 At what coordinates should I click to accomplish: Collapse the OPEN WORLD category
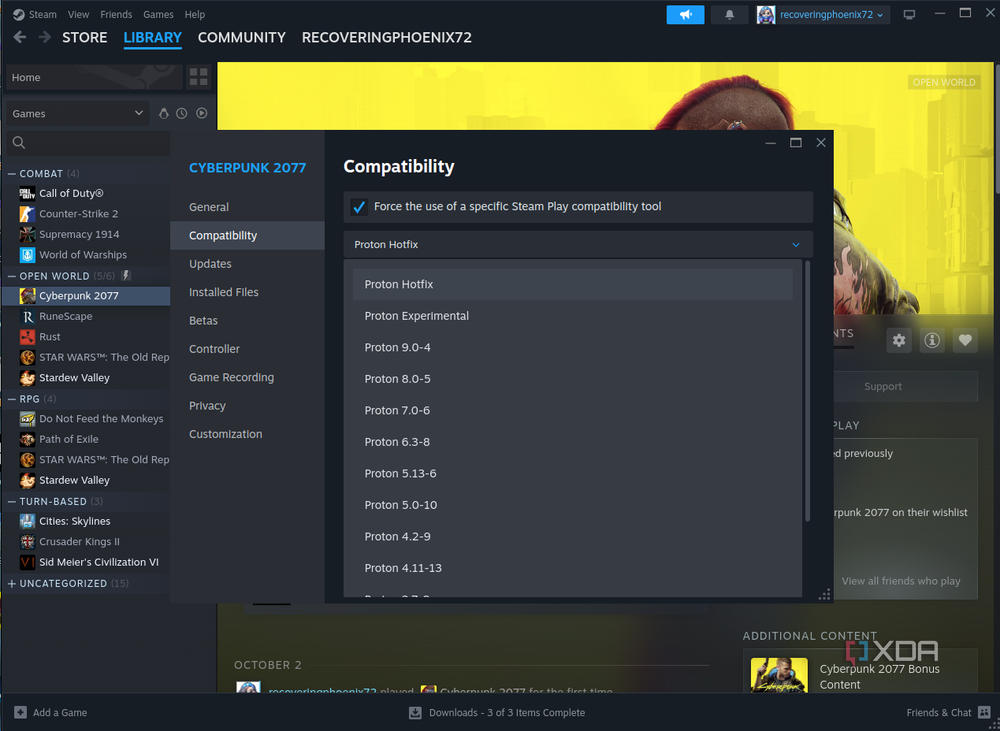coord(11,276)
